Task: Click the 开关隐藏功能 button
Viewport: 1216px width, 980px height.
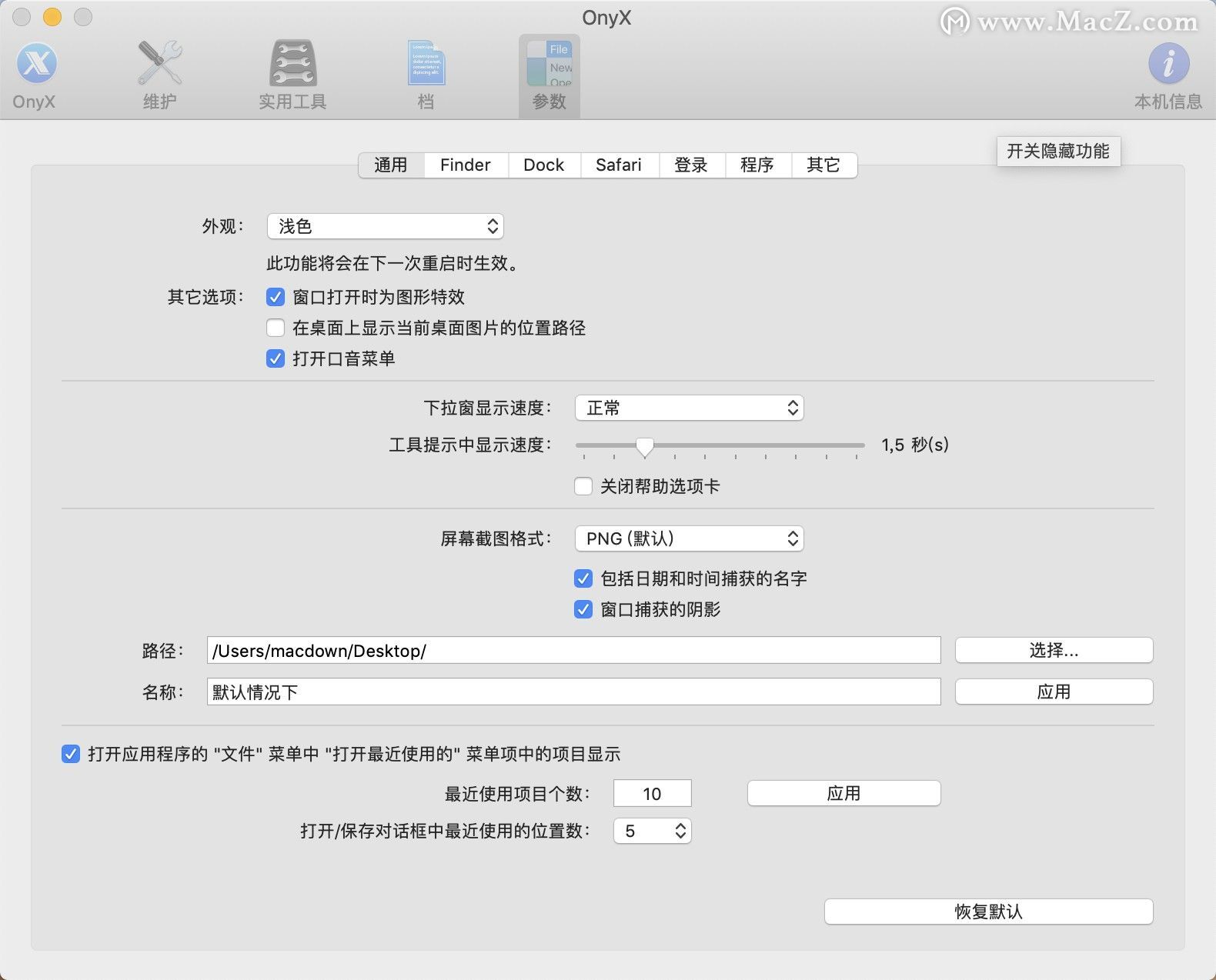Action: [x=1058, y=151]
